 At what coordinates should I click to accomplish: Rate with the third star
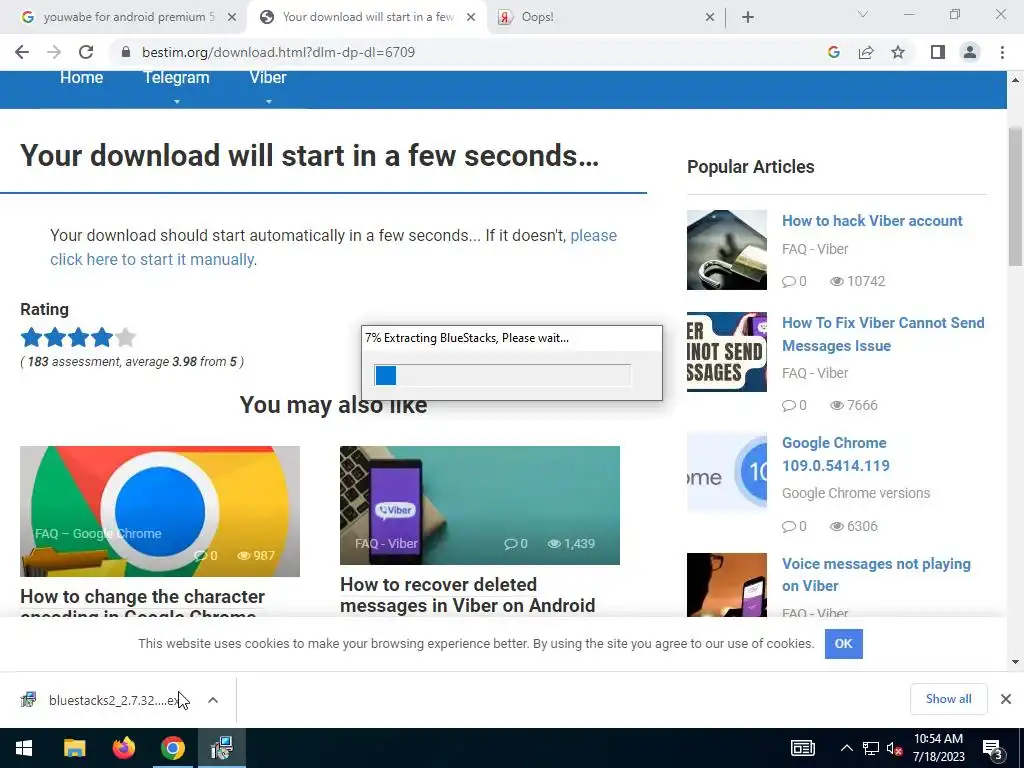[78, 338]
